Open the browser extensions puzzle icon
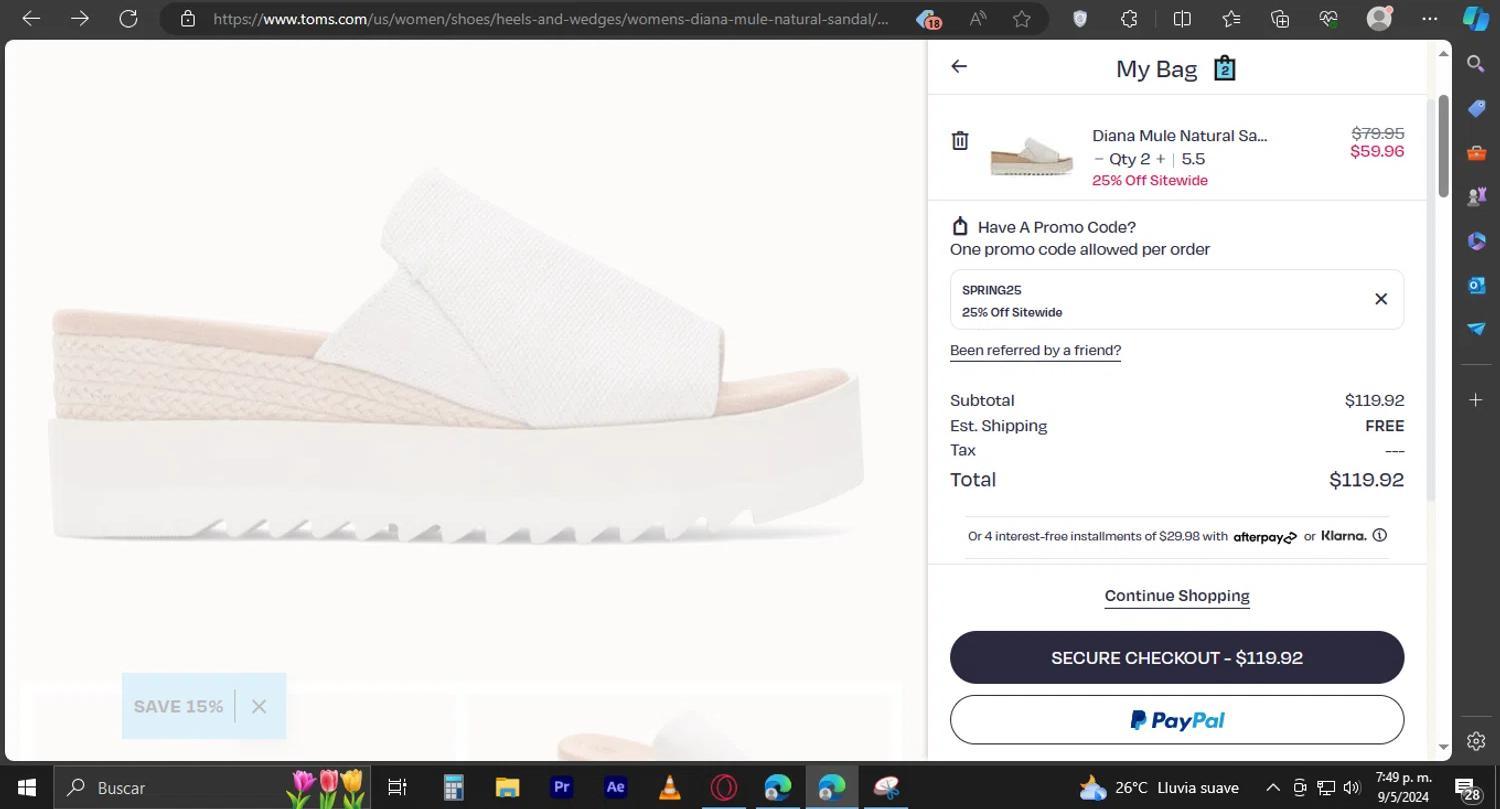This screenshot has height=809, width=1500. pyautogui.click(x=1129, y=18)
